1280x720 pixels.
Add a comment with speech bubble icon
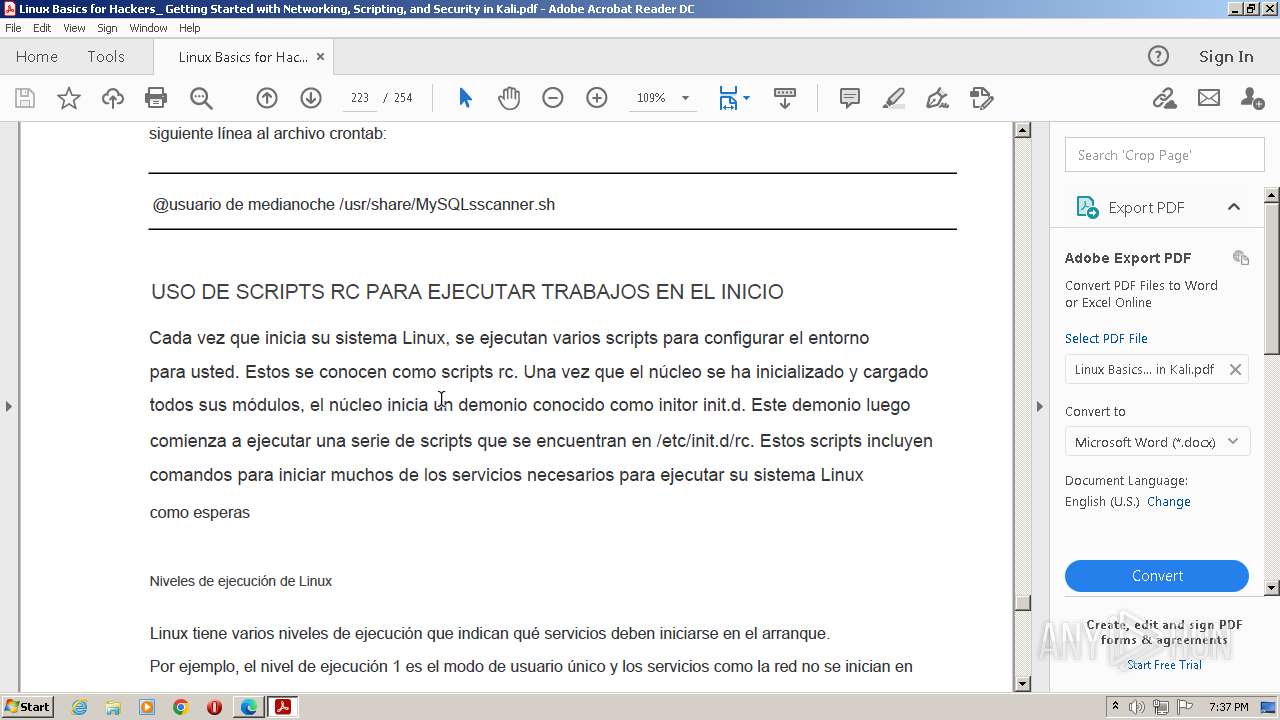pyautogui.click(x=850, y=98)
